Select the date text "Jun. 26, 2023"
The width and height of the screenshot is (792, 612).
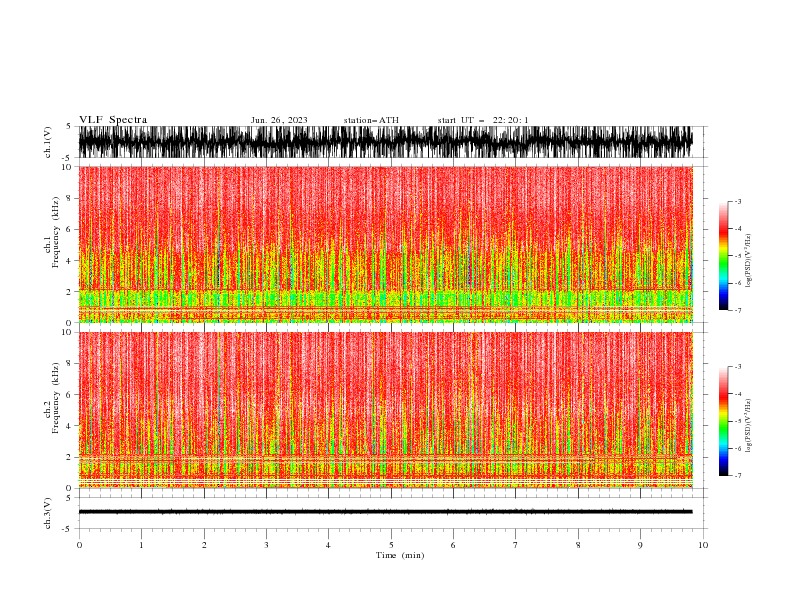pyautogui.click(x=279, y=120)
